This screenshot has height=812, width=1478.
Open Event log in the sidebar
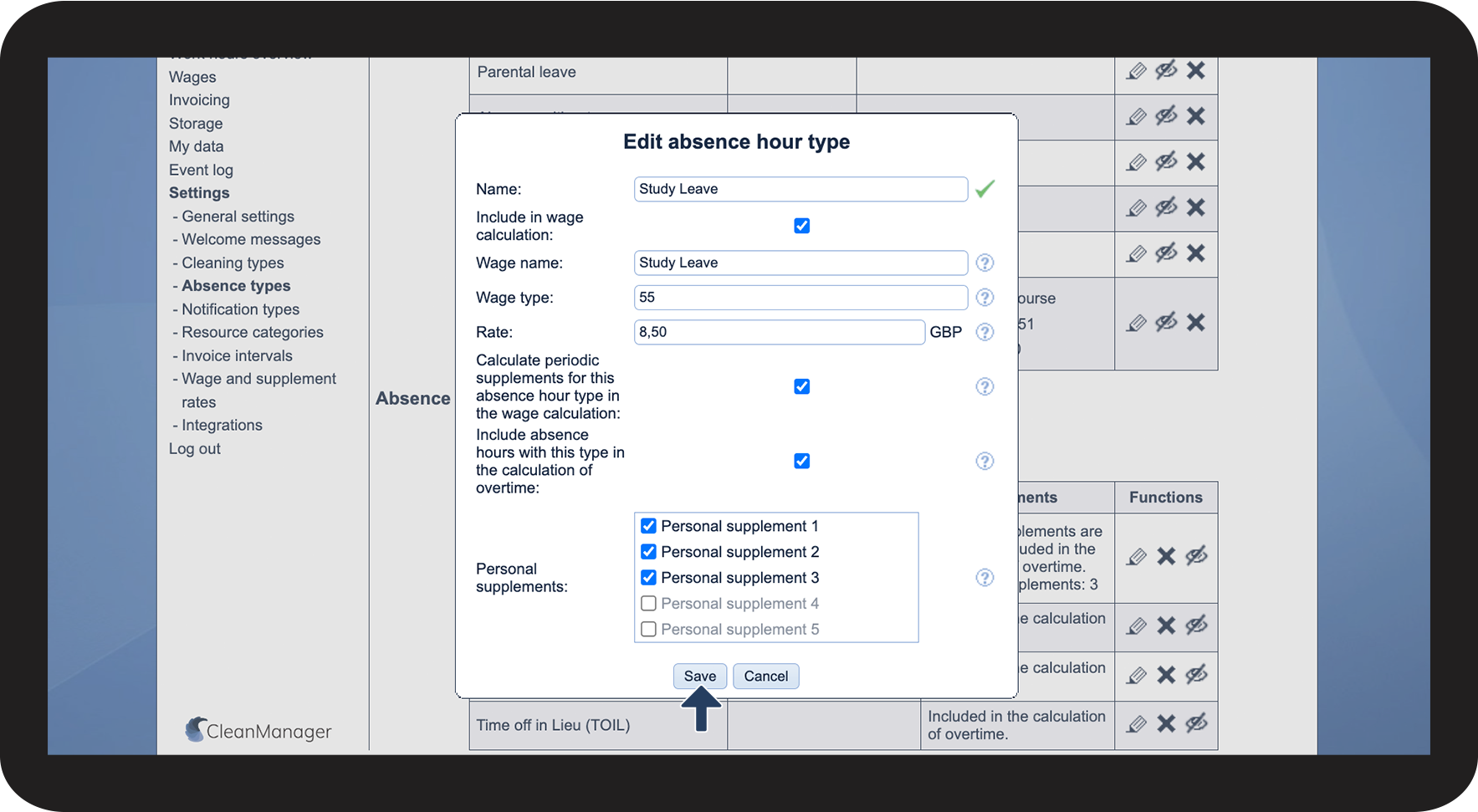click(x=201, y=170)
